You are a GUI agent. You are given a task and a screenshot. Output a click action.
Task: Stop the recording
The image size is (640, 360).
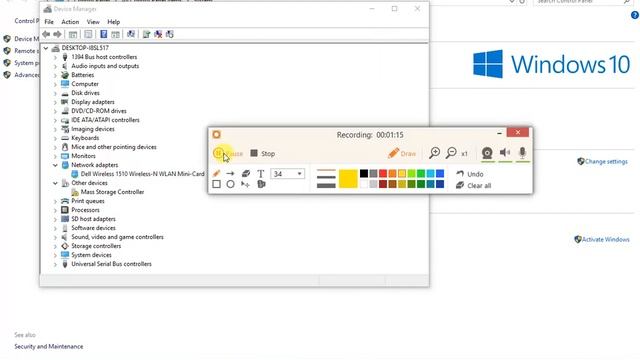[262, 153]
